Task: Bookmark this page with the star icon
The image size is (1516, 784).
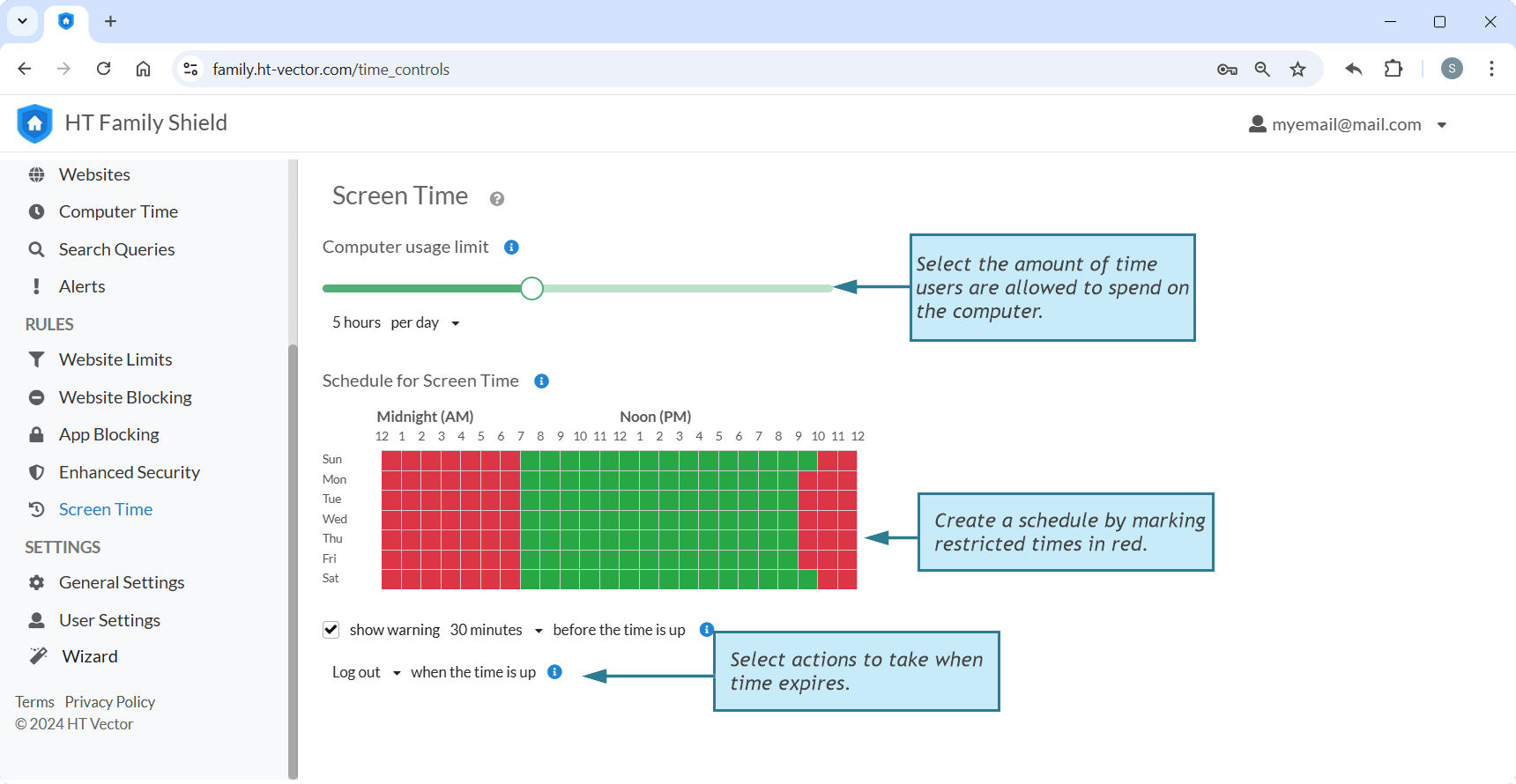Action: 1297,70
